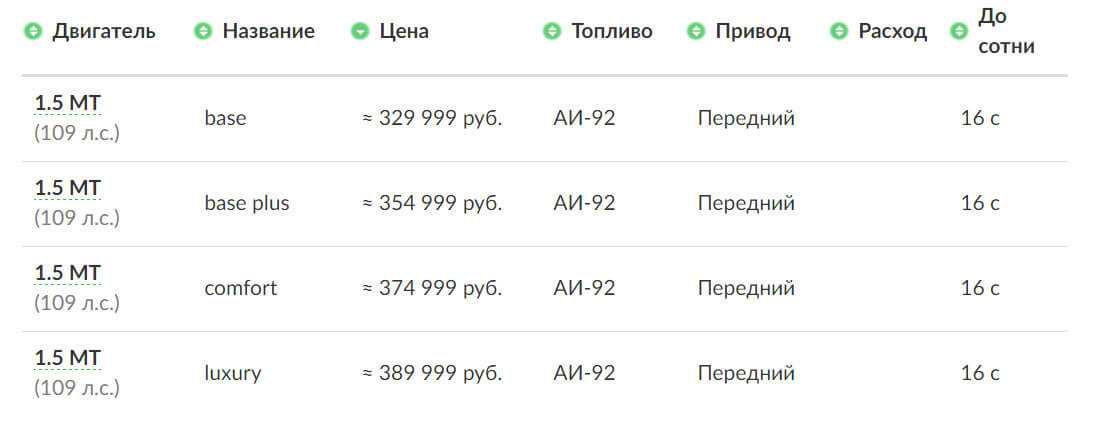Hit the sort icon next to Привод
The height and width of the screenshot is (430, 1100).
coord(696,32)
